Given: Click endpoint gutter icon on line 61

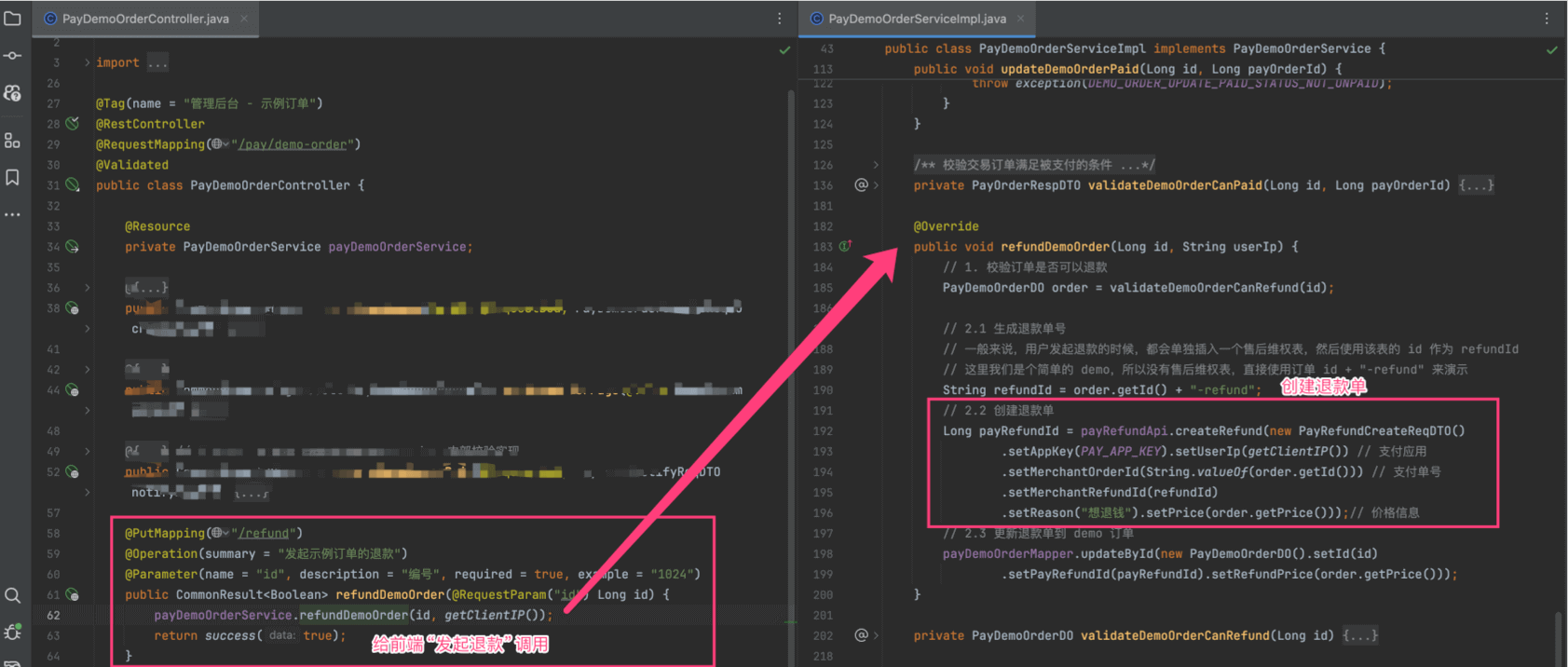Looking at the screenshot, I should point(73,594).
